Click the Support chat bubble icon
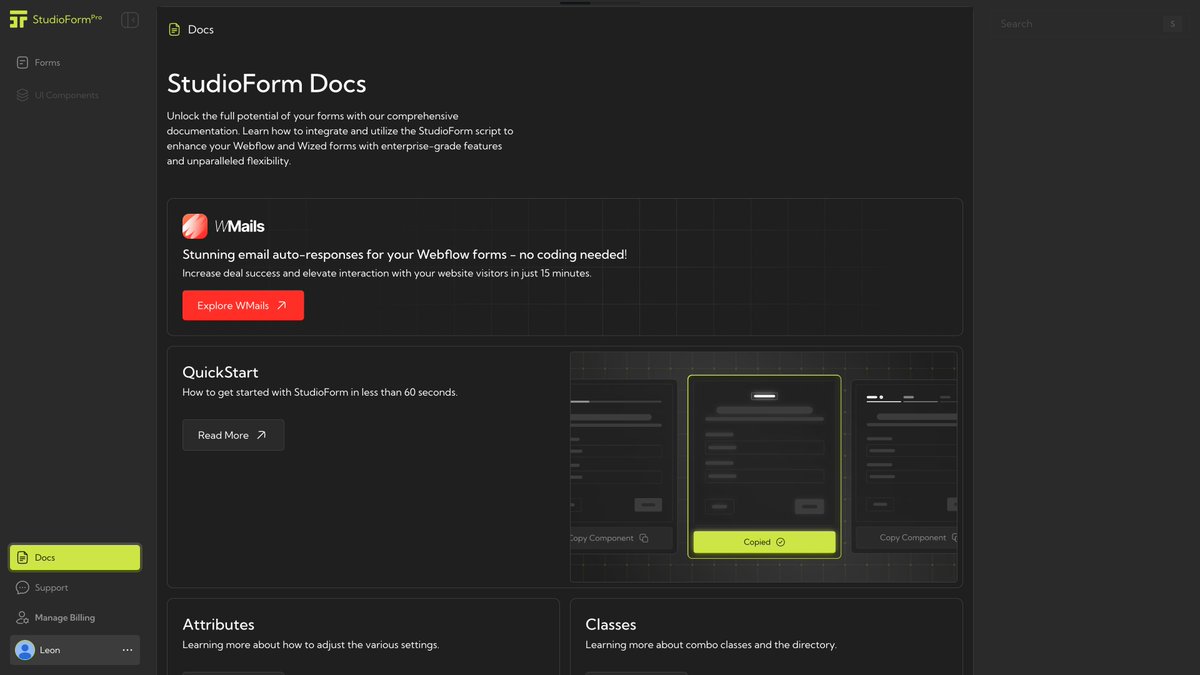This screenshot has height=675, width=1200. click(23, 588)
